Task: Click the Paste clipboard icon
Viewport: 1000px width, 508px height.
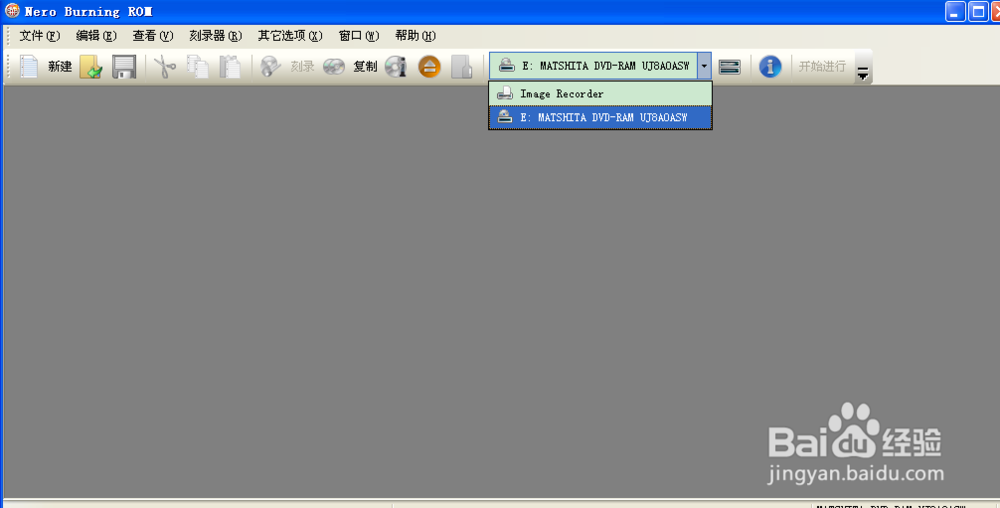Action: pos(230,67)
